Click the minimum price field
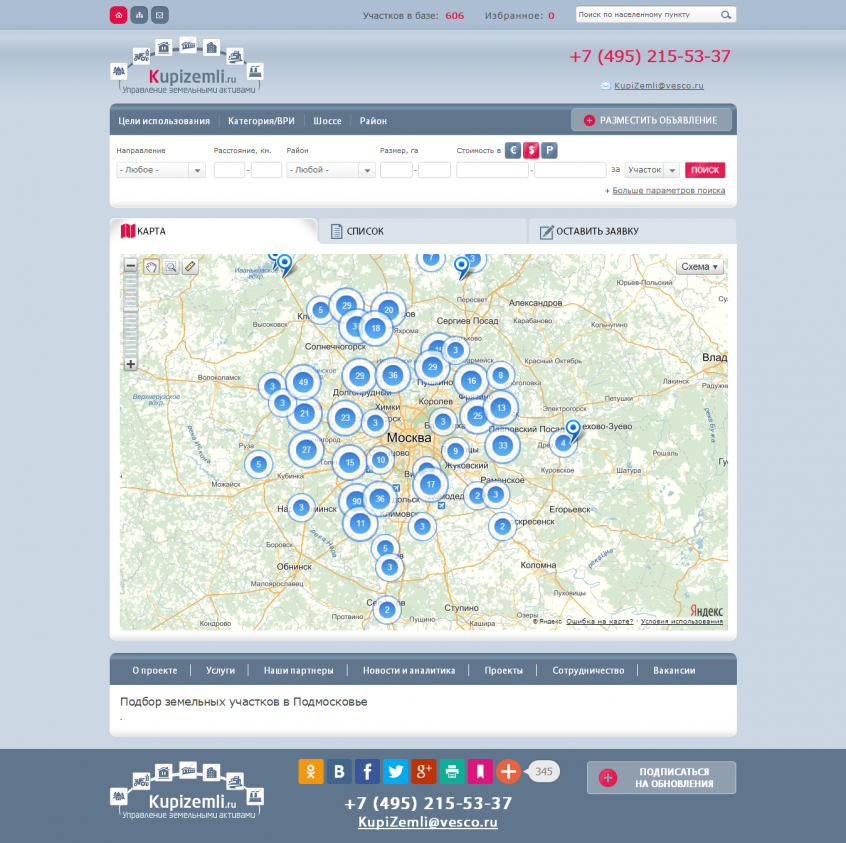 pos(492,170)
